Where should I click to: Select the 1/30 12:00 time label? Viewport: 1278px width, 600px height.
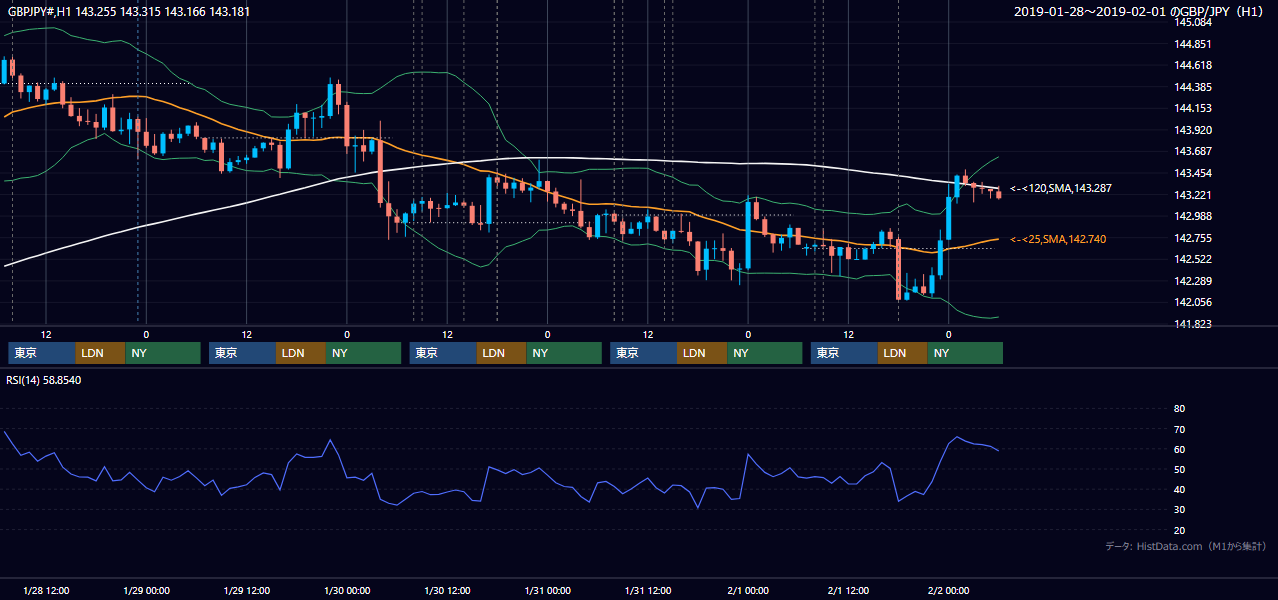[x=448, y=591]
